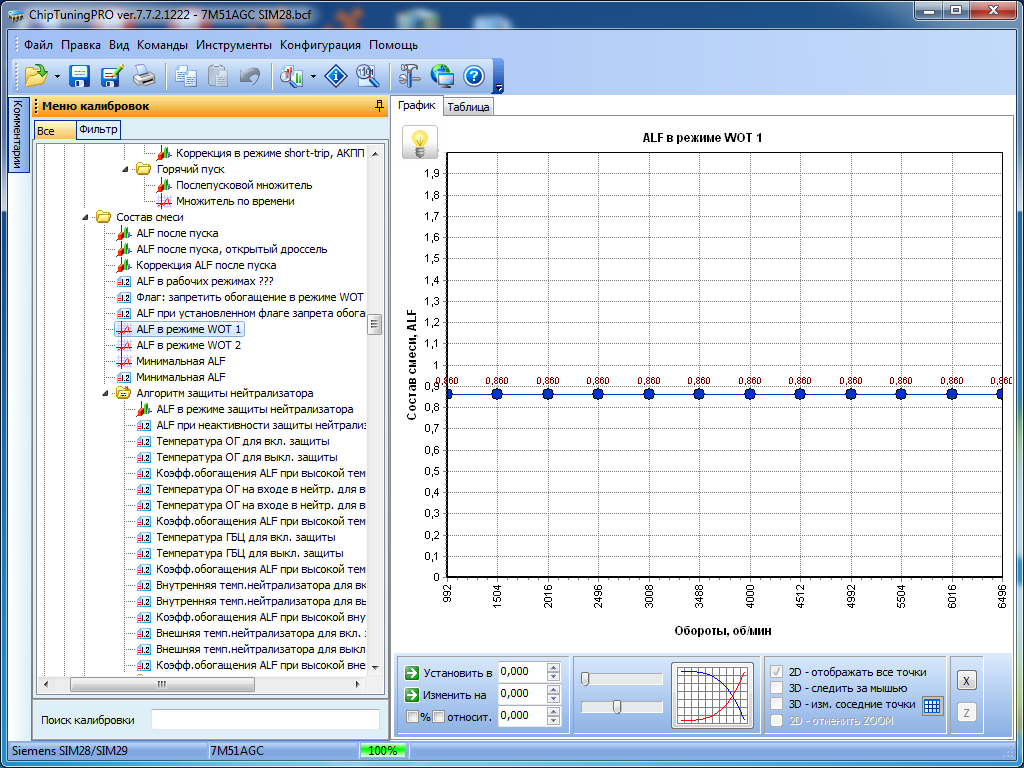Open the blue diamond info icon

pyautogui.click(x=337, y=76)
